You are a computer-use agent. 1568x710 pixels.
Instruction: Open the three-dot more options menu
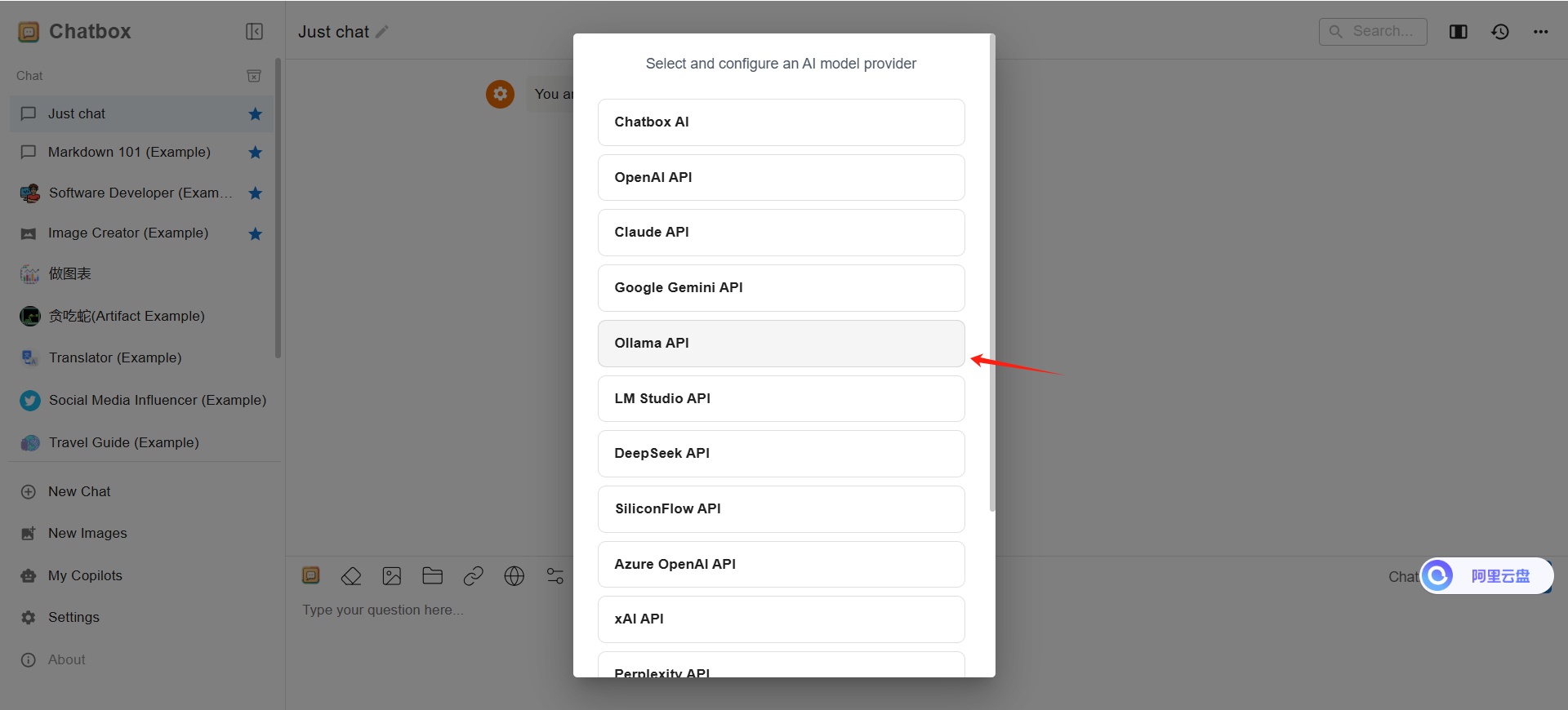(x=1541, y=32)
